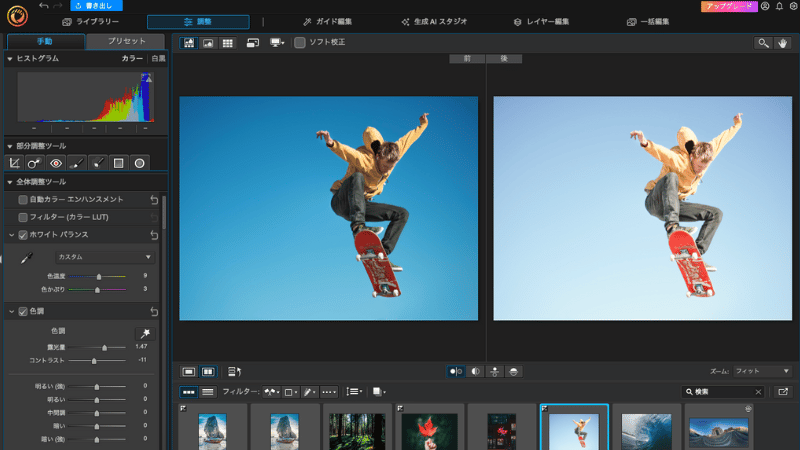
Task: Uncheck 色調 checkbox
Action: (22, 311)
